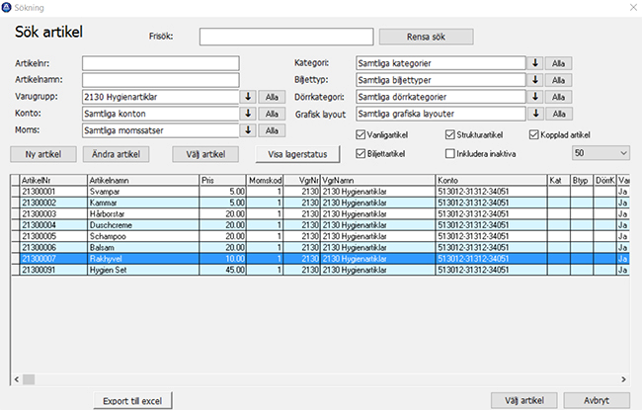Screen dimensions: 642x410
Task: Select the row with article Hårborstar
Action: click(x=320, y=214)
